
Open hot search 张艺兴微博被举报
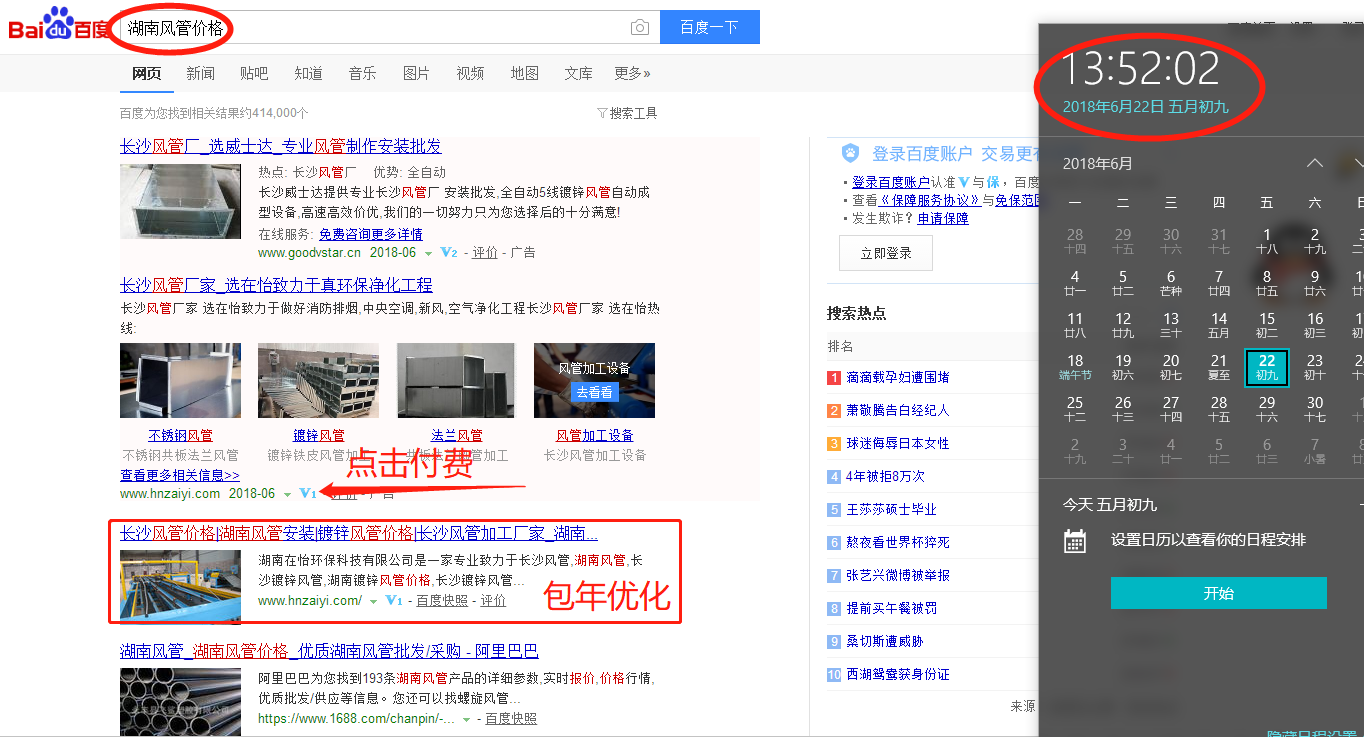898,576
